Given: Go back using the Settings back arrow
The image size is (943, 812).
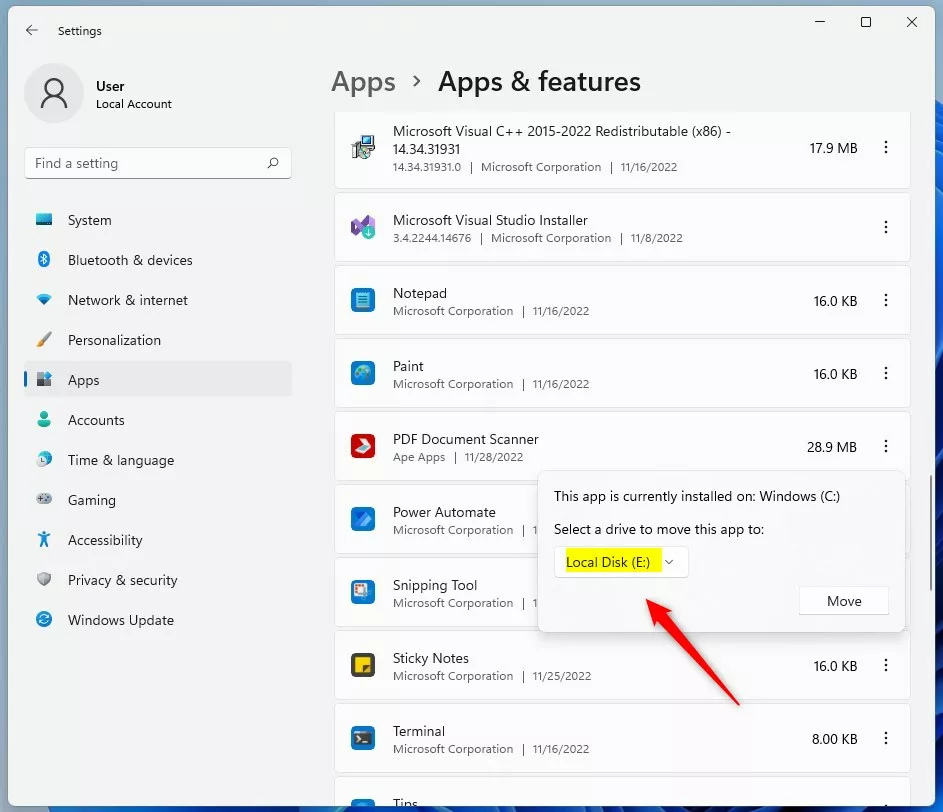Looking at the screenshot, I should click(x=32, y=30).
